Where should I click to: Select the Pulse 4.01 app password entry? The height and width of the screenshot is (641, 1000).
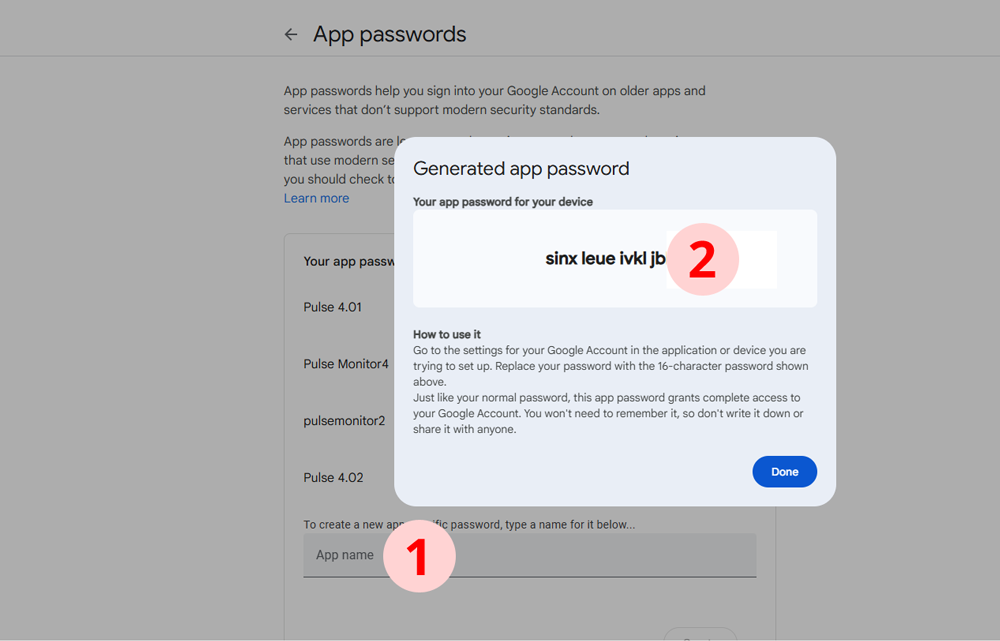click(332, 307)
